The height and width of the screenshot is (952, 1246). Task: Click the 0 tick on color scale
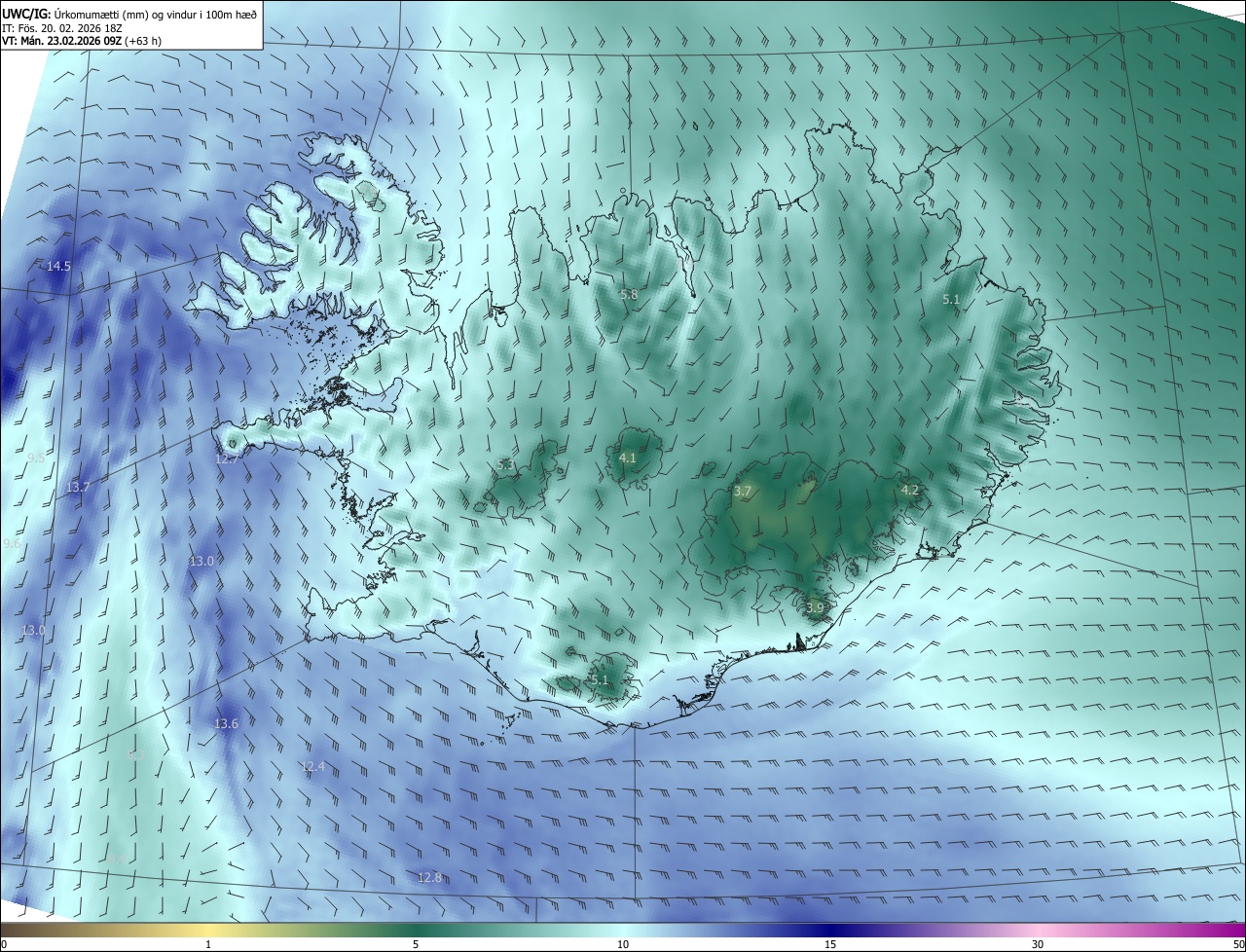(x=4, y=944)
